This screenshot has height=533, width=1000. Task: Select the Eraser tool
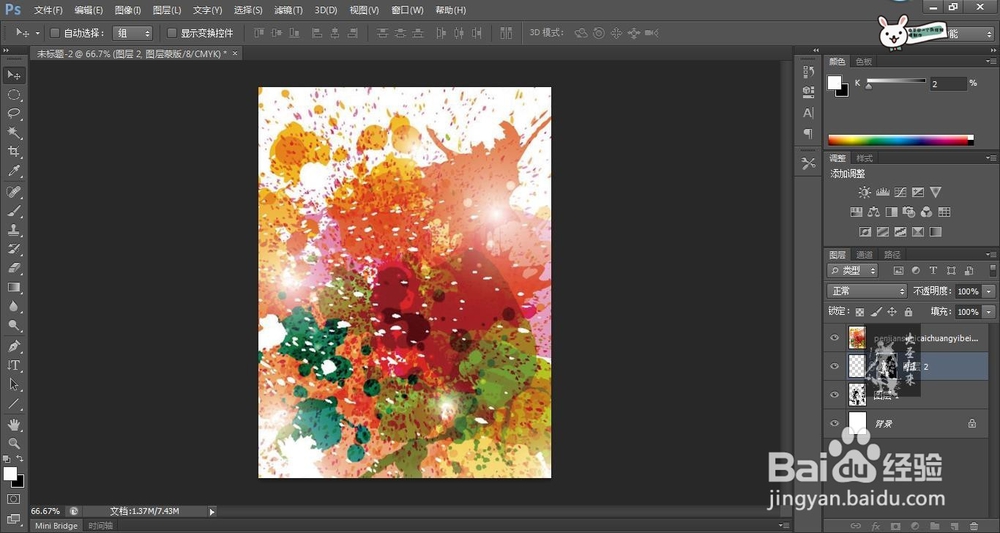click(14, 268)
